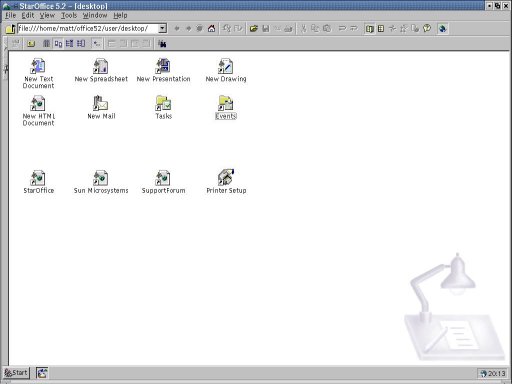The height and width of the screenshot is (384, 512).
Task: Toggle the Beamer panel button
Action: pyautogui.click(x=381, y=29)
